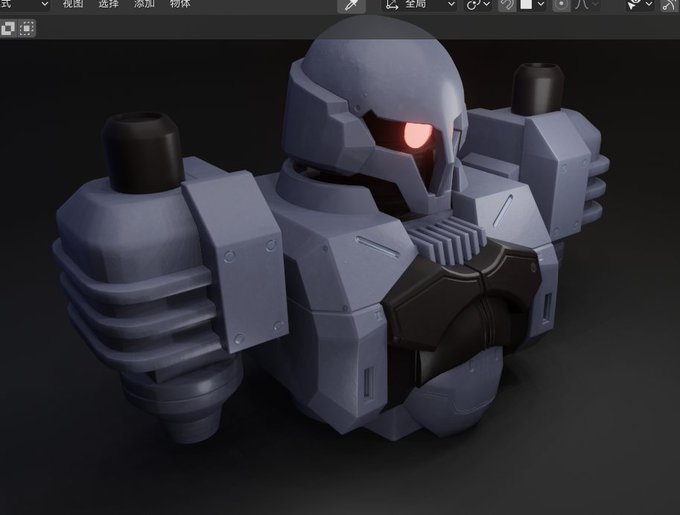Open the 物体 (Object) menu
This screenshot has width=680, height=515.
[180, 4]
